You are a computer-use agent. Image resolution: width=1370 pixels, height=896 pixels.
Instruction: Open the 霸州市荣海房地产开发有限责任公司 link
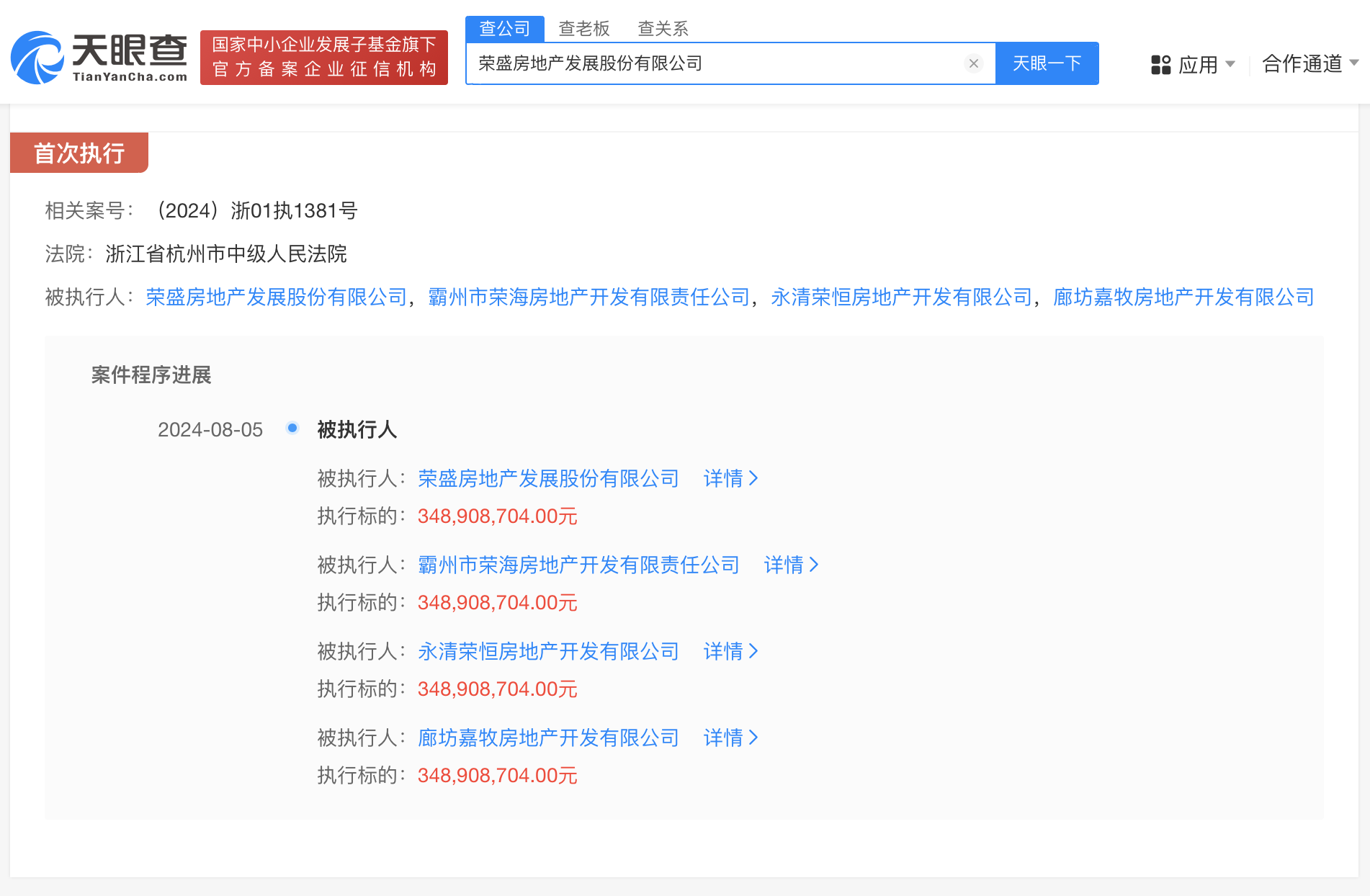click(588, 296)
